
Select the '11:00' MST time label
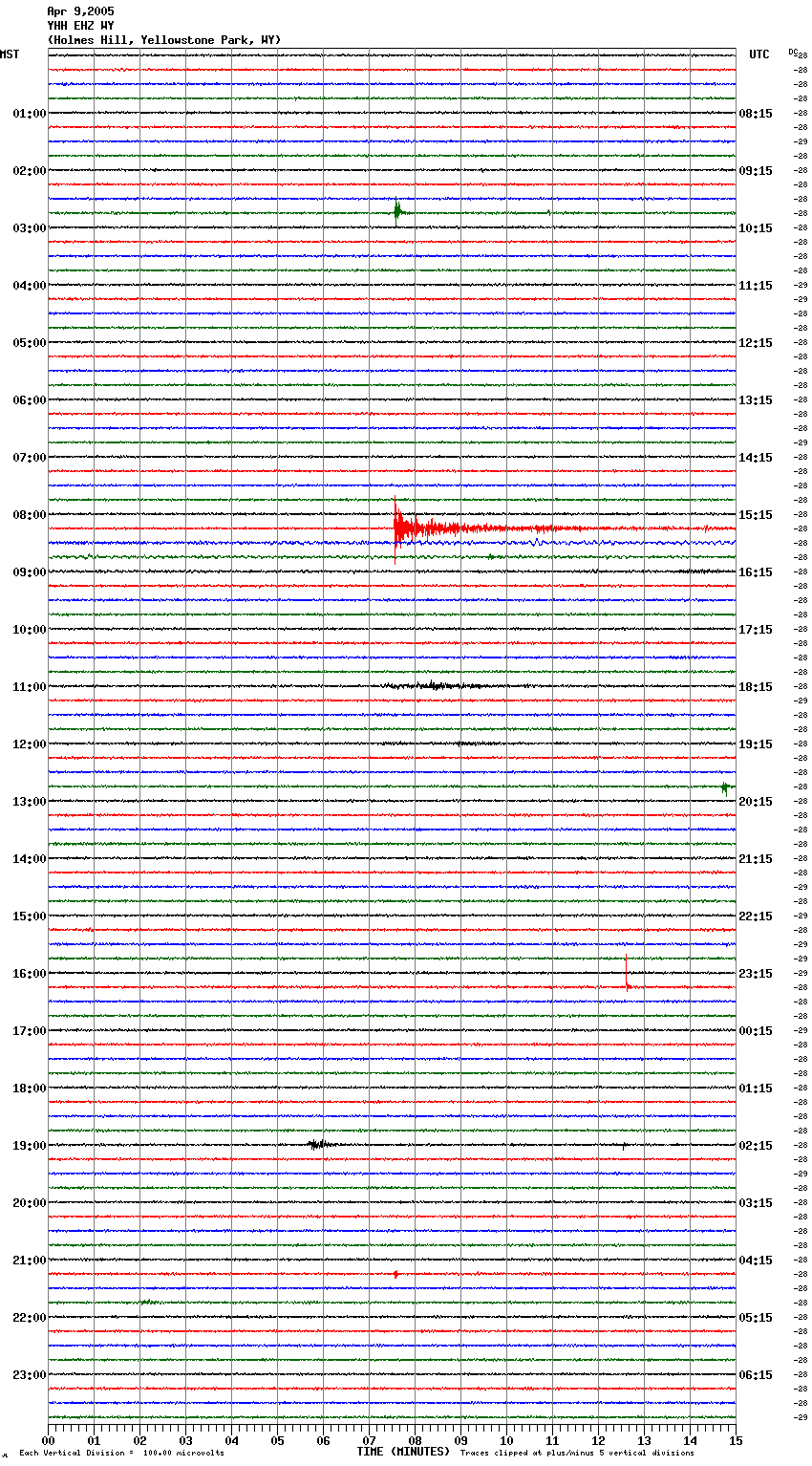click(29, 687)
